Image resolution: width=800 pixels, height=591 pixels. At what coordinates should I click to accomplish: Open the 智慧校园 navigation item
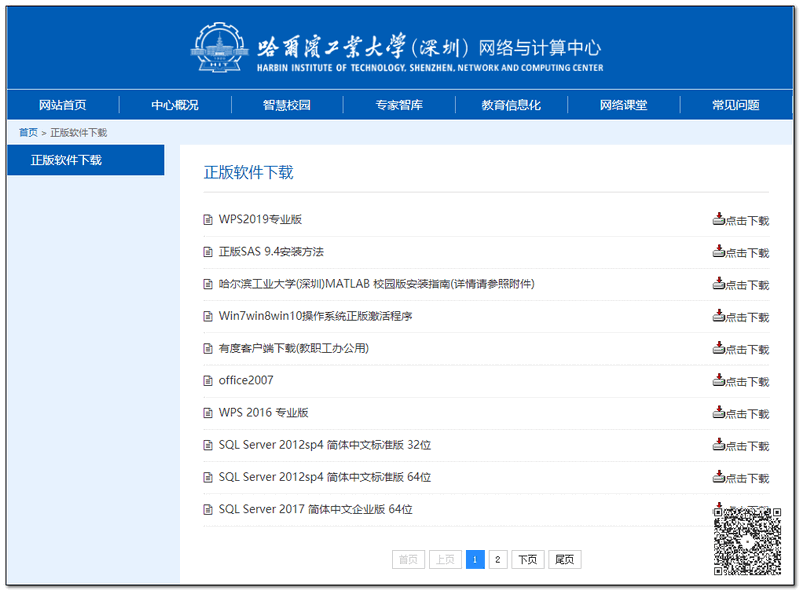point(287,105)
